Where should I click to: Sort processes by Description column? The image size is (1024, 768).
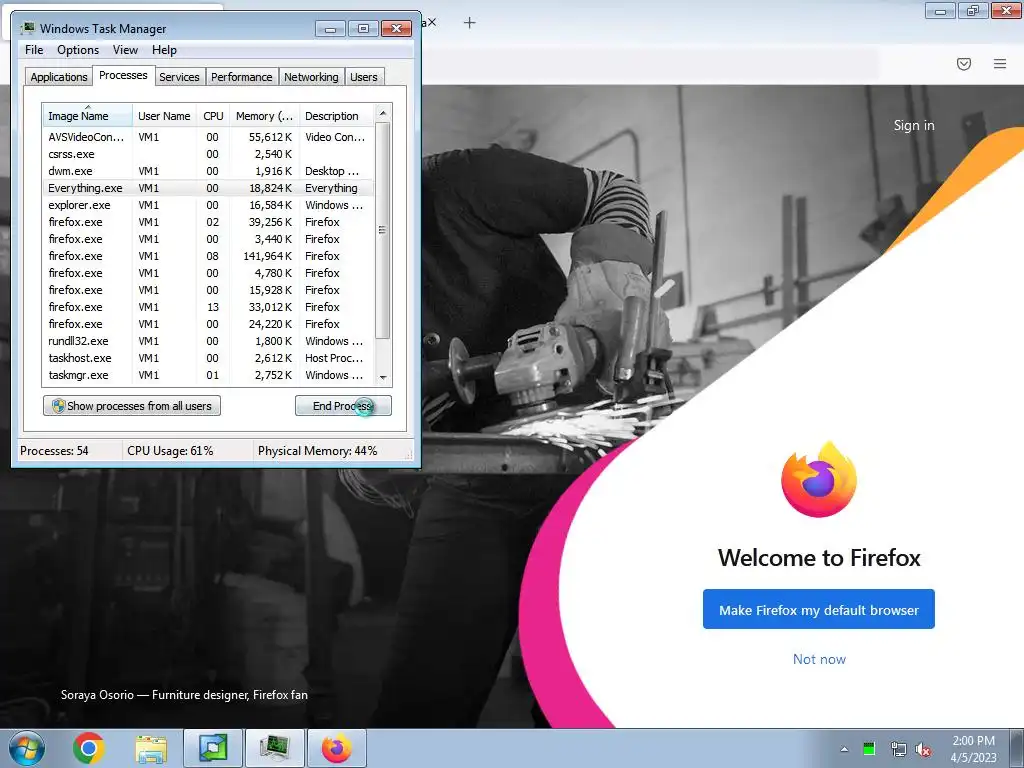pyautogui.click(x=337, y=116)
